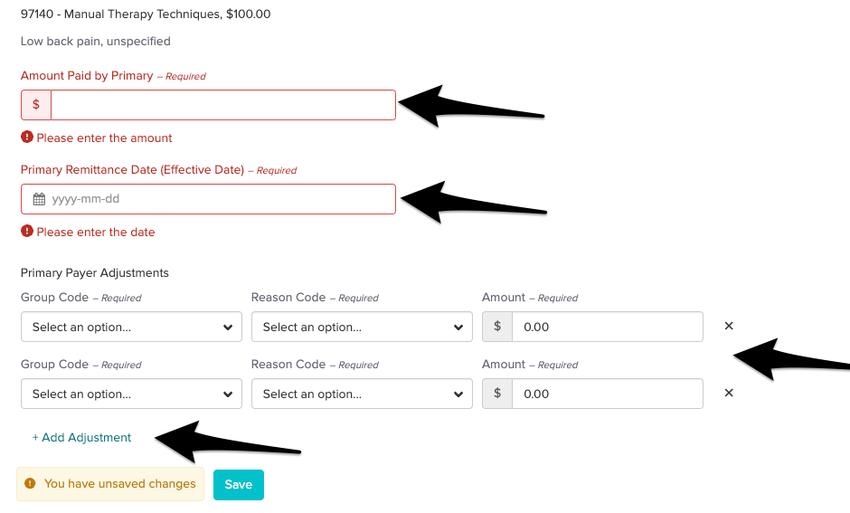Click the 'Amount Paid by Primary' label
This screenshot has width=850, height=513.
coord(87,76)
